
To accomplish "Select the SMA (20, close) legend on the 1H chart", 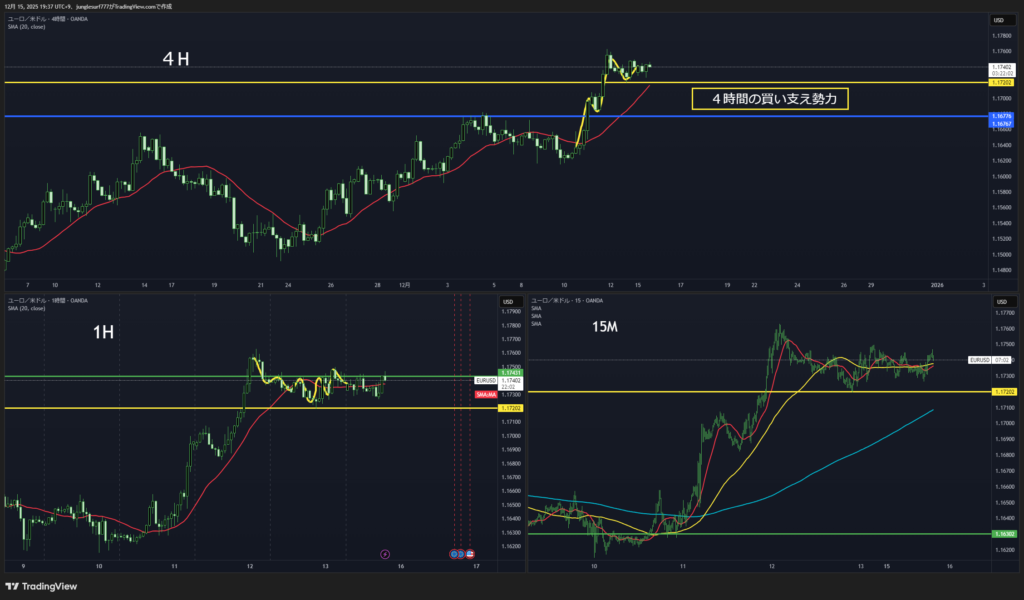I will click(x=26, y=307).
